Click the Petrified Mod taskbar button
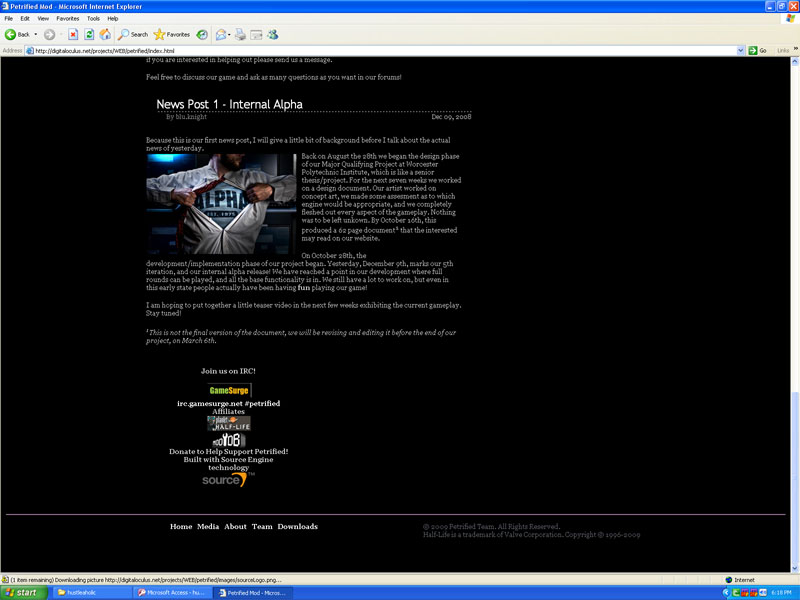The image size is (800, 600). coord(252,593)
